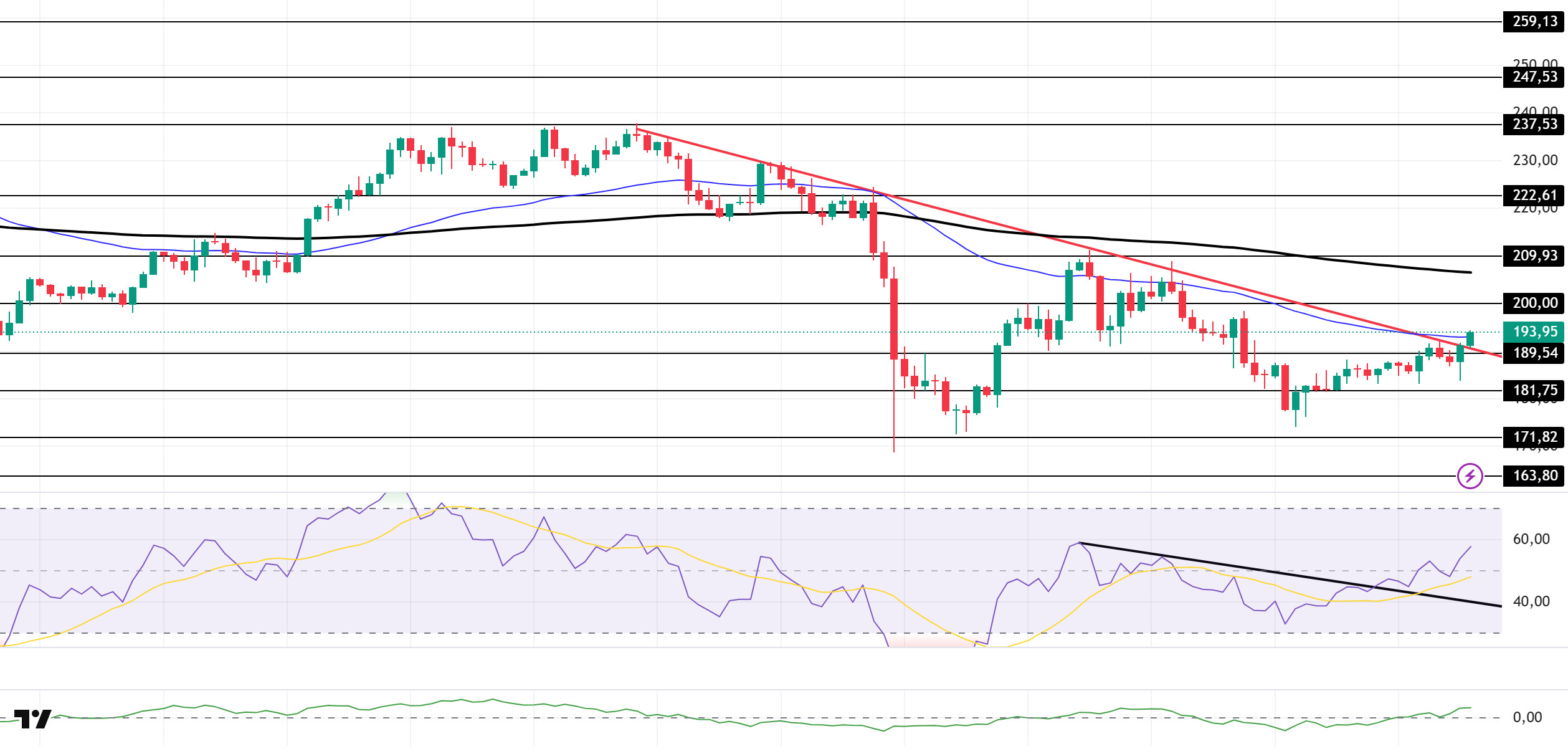Click the 222,61 price level label

(x=1534, y=196)
